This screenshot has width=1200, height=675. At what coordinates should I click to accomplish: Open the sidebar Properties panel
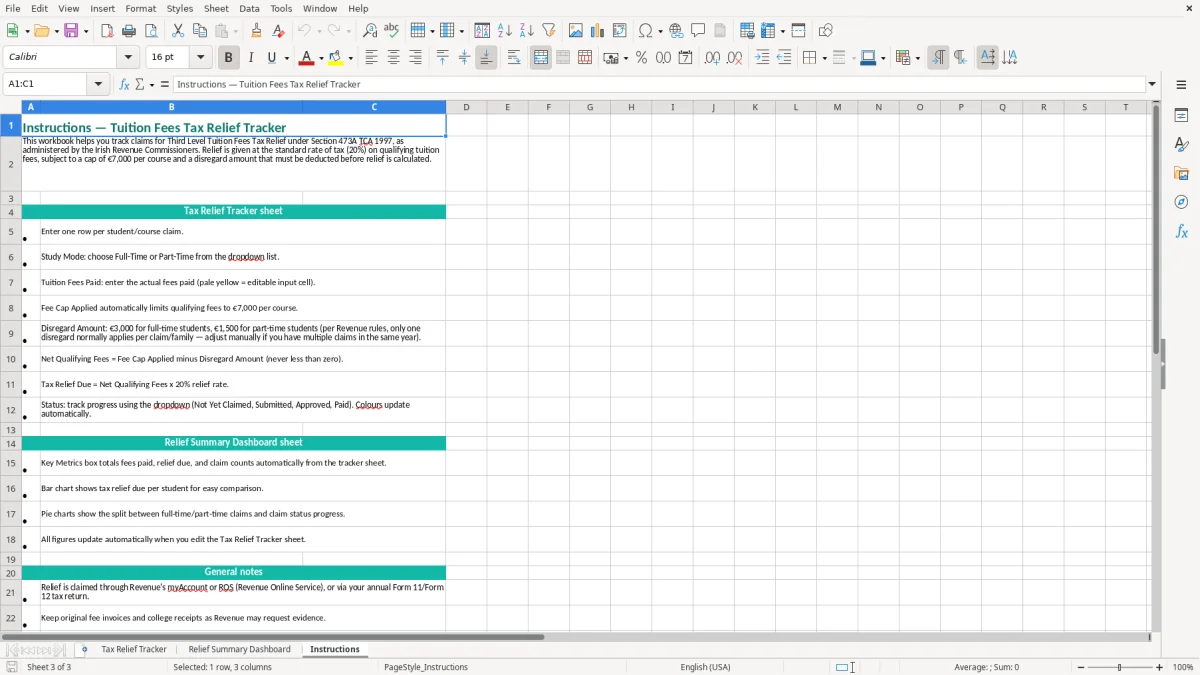1181,115
